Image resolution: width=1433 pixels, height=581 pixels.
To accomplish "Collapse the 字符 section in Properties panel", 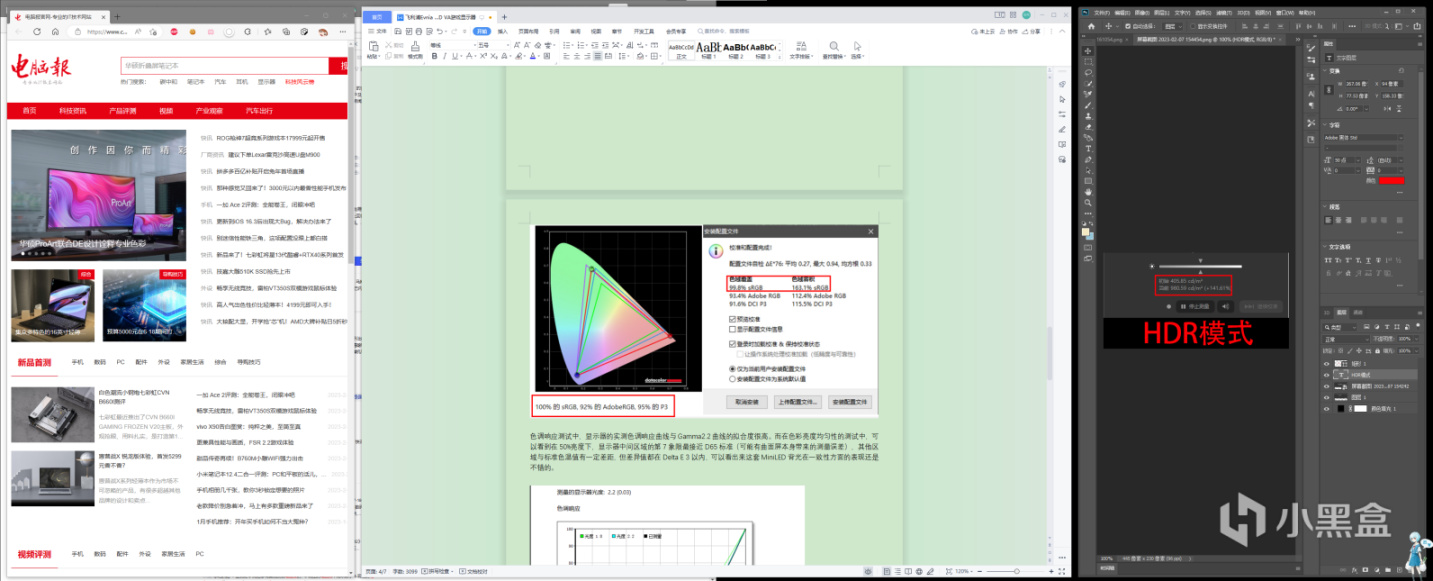I will 1325,125.
